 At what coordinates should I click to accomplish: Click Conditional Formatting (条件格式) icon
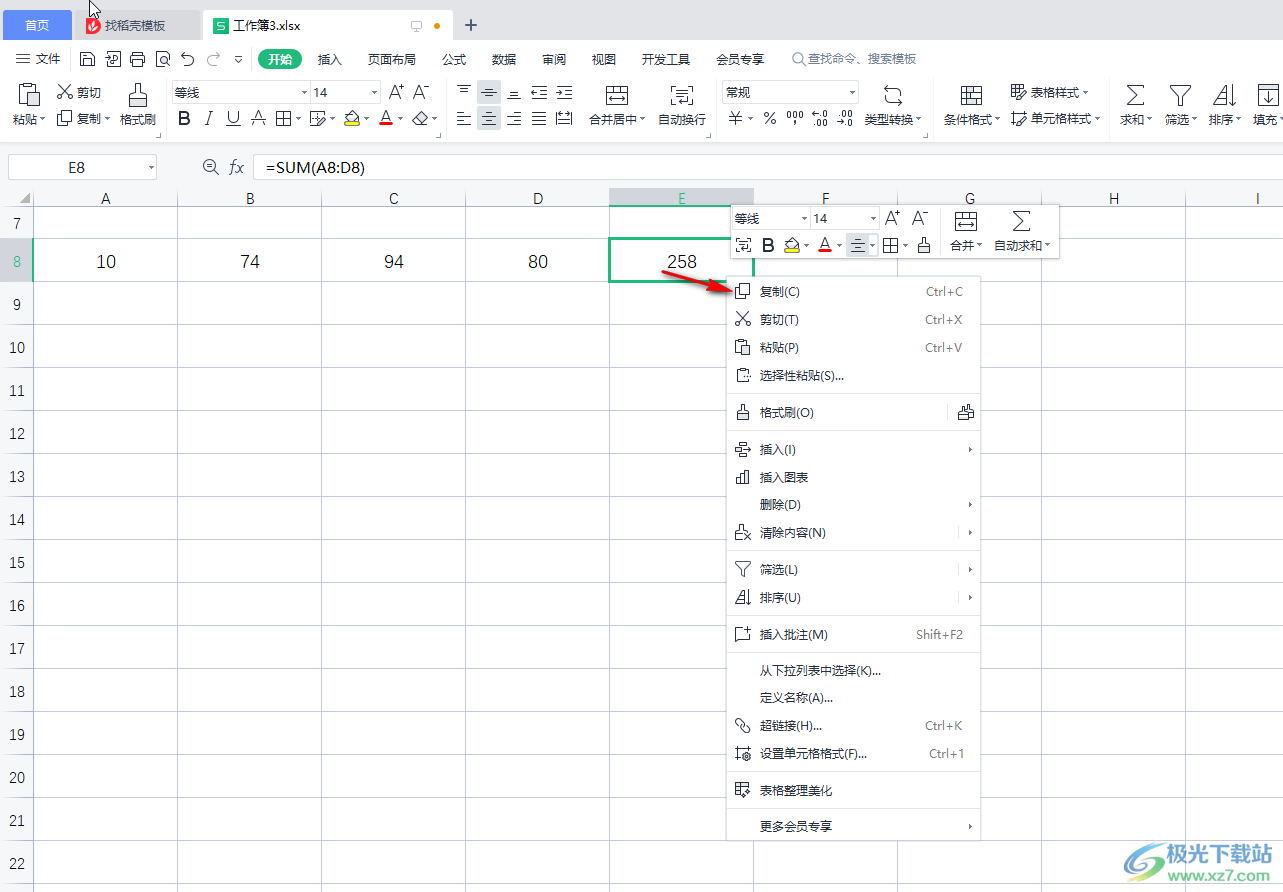[x=971, y=95]
